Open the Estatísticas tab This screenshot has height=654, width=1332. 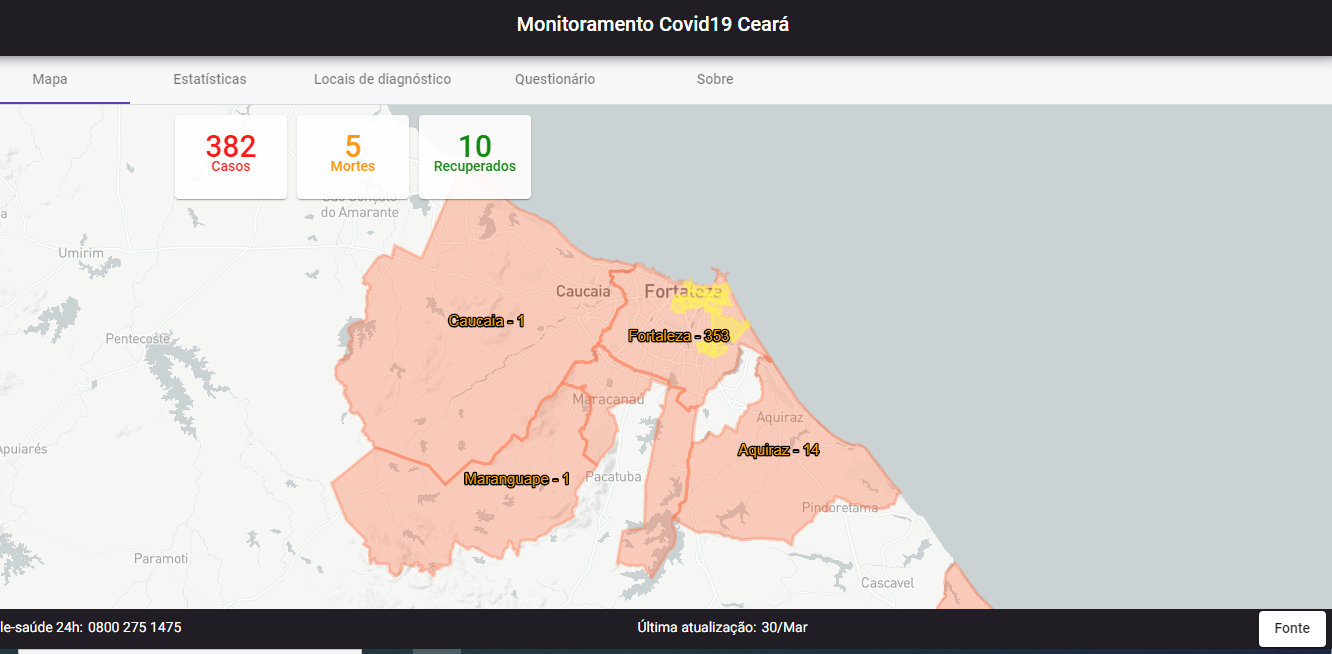point(210,79)
